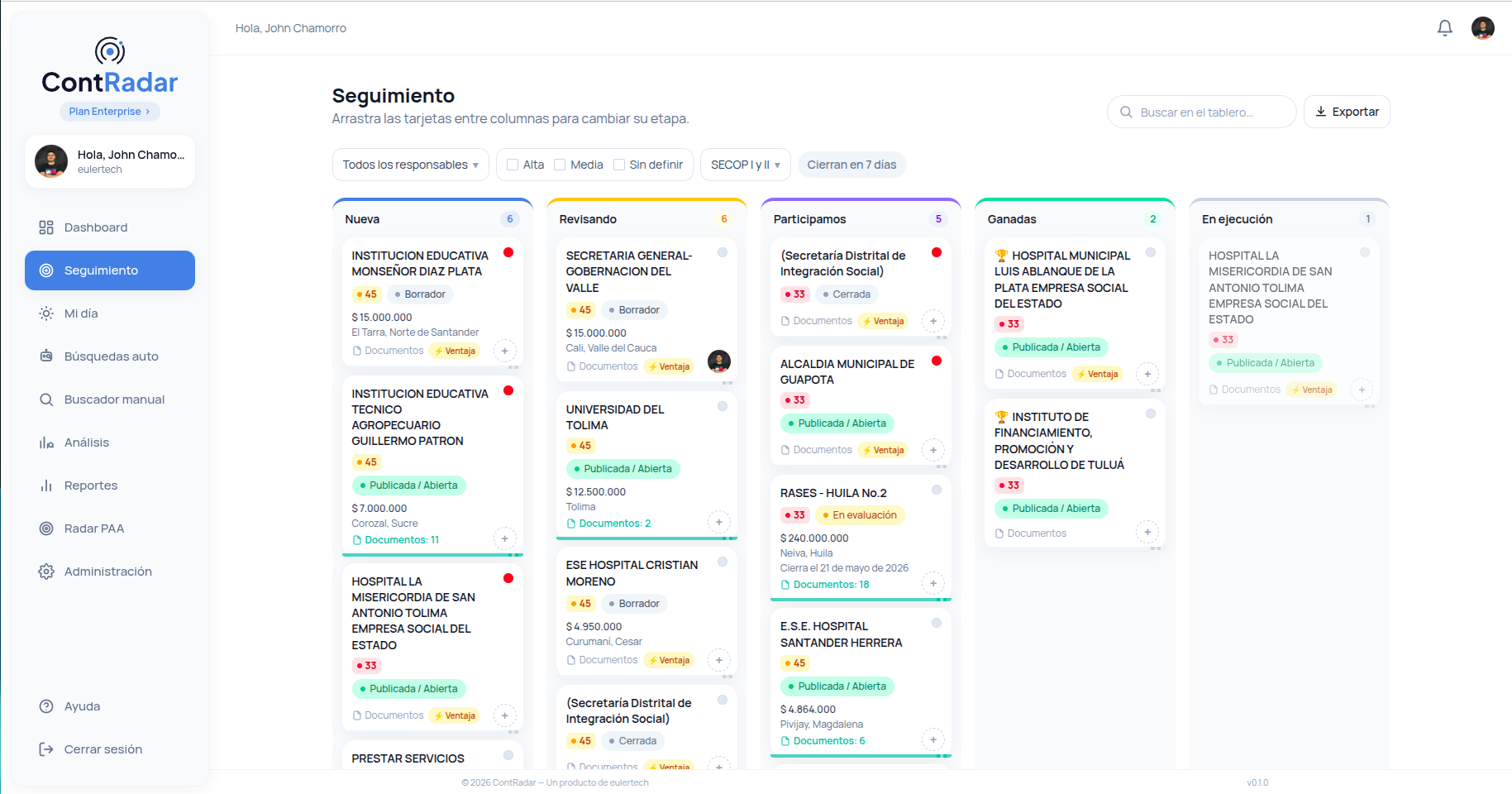
Task: Click the Reportes bar chart icon
Action: click(46, 485)
